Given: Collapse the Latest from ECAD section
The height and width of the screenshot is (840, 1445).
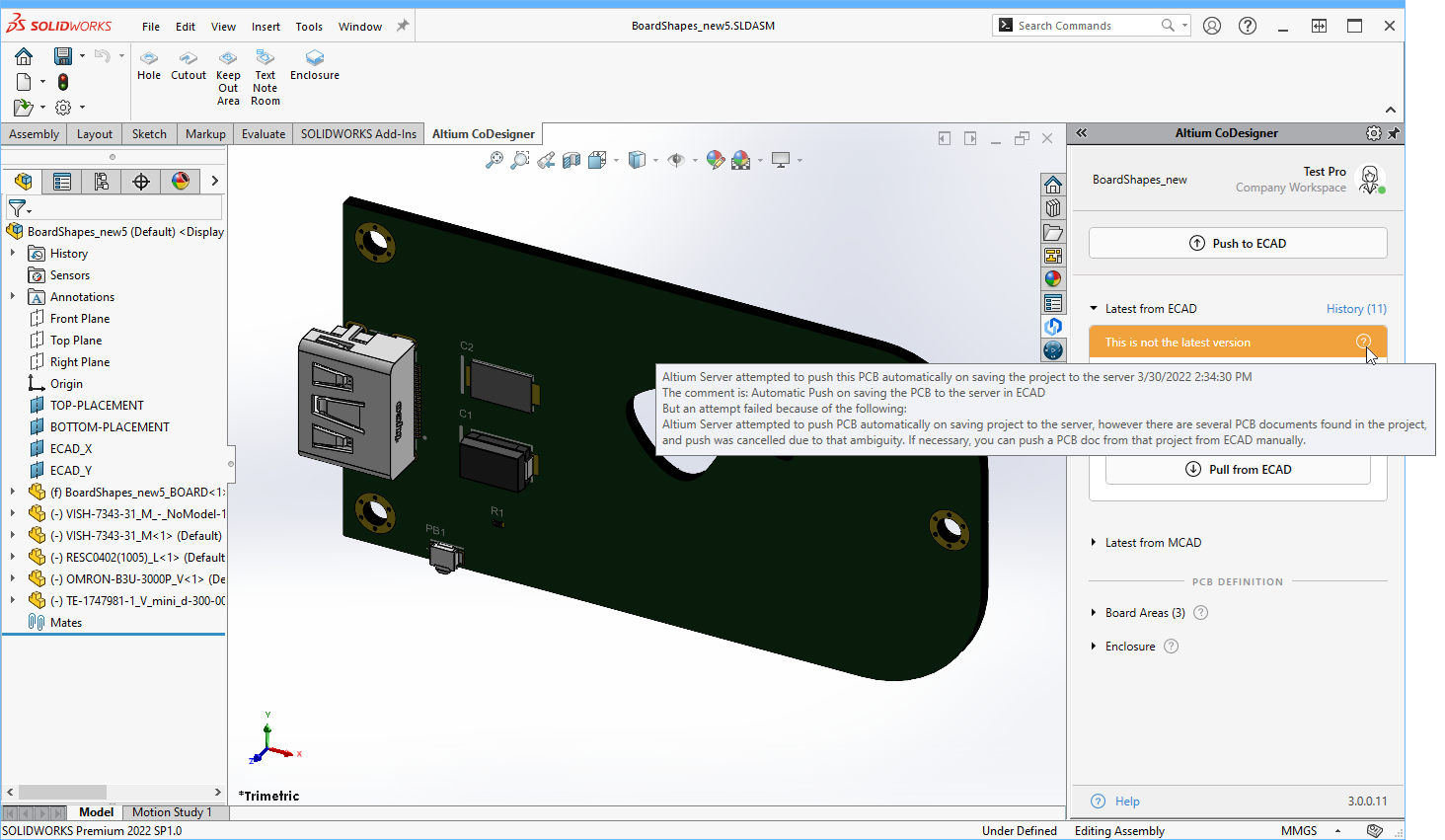Looking at the screenshot, I should click(x=1094, y=309).
